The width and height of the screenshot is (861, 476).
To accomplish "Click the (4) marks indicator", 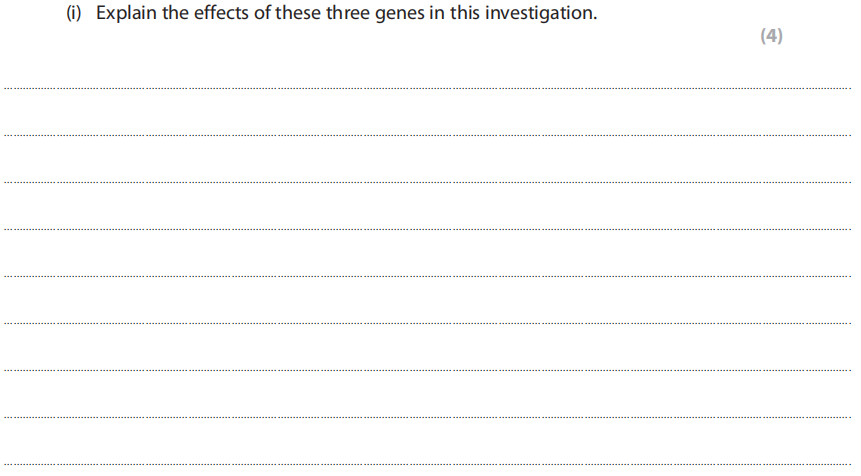I will [771, 36].
